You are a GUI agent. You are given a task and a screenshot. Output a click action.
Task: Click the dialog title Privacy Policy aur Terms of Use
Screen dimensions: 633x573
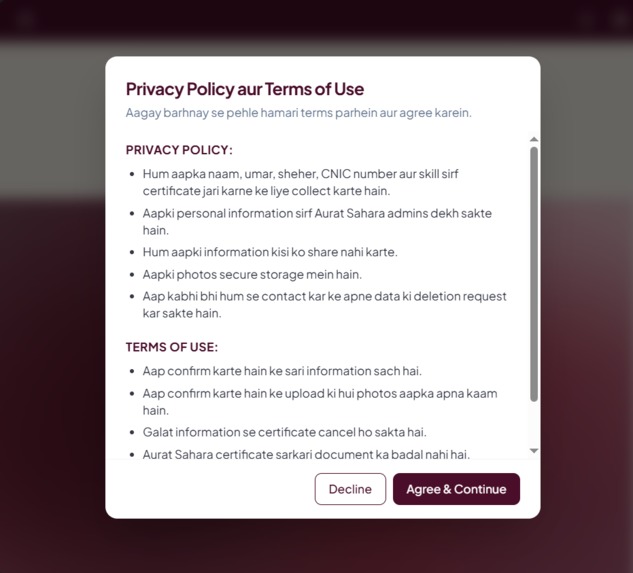click(x=245, y=89)
